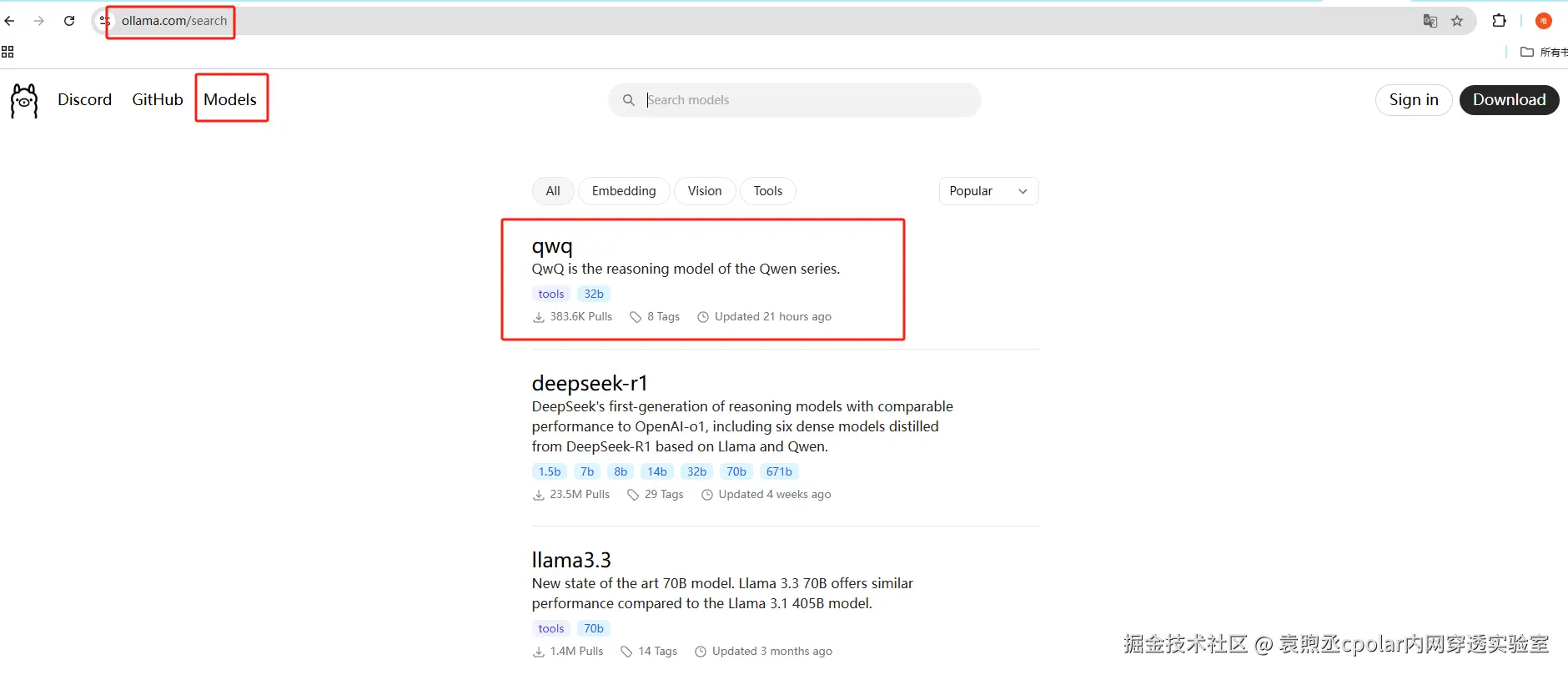The width and height of the screenshot is (1568, 675).
Task: Open the all bookmarks folder
Action: pyautogui.click(x=1544, y=52)
